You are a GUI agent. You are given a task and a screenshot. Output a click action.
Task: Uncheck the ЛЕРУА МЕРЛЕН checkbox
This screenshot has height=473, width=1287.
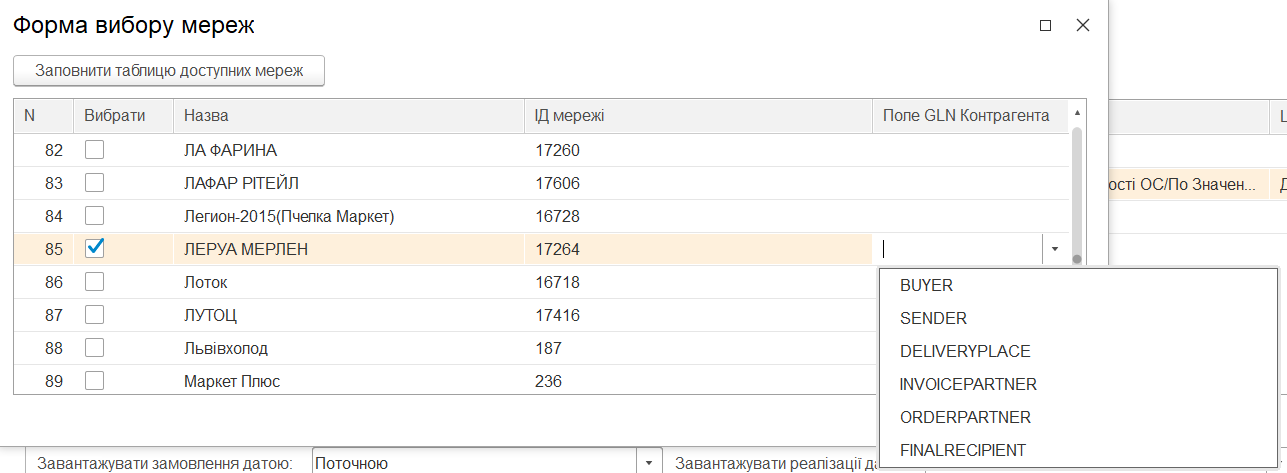94,249
